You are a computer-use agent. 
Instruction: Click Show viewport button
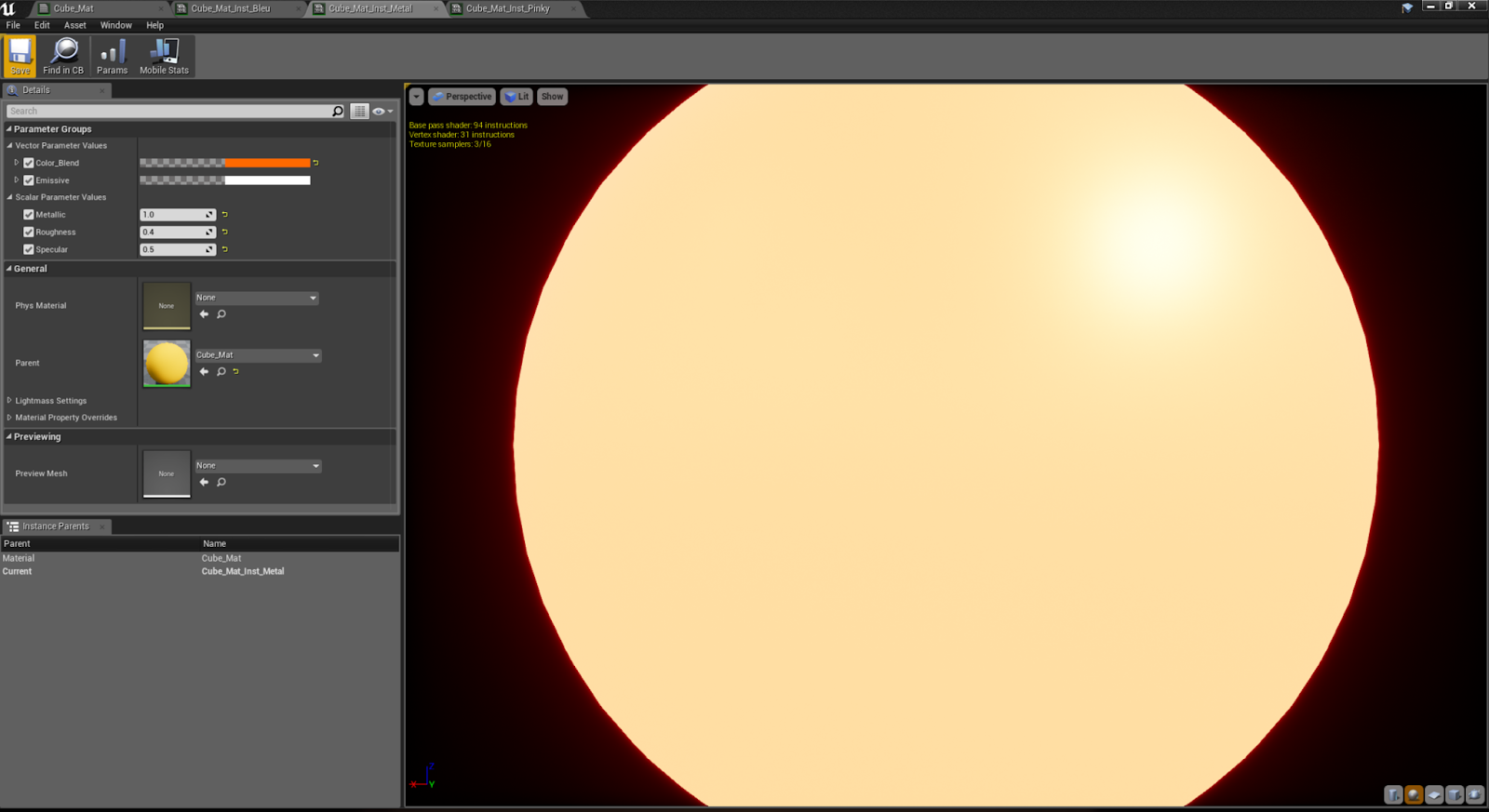click(552, 97)
